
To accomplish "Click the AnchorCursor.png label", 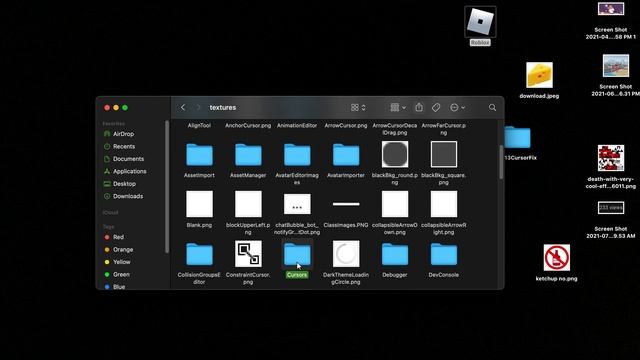I will pyautogui.click(x=248, y=125).
